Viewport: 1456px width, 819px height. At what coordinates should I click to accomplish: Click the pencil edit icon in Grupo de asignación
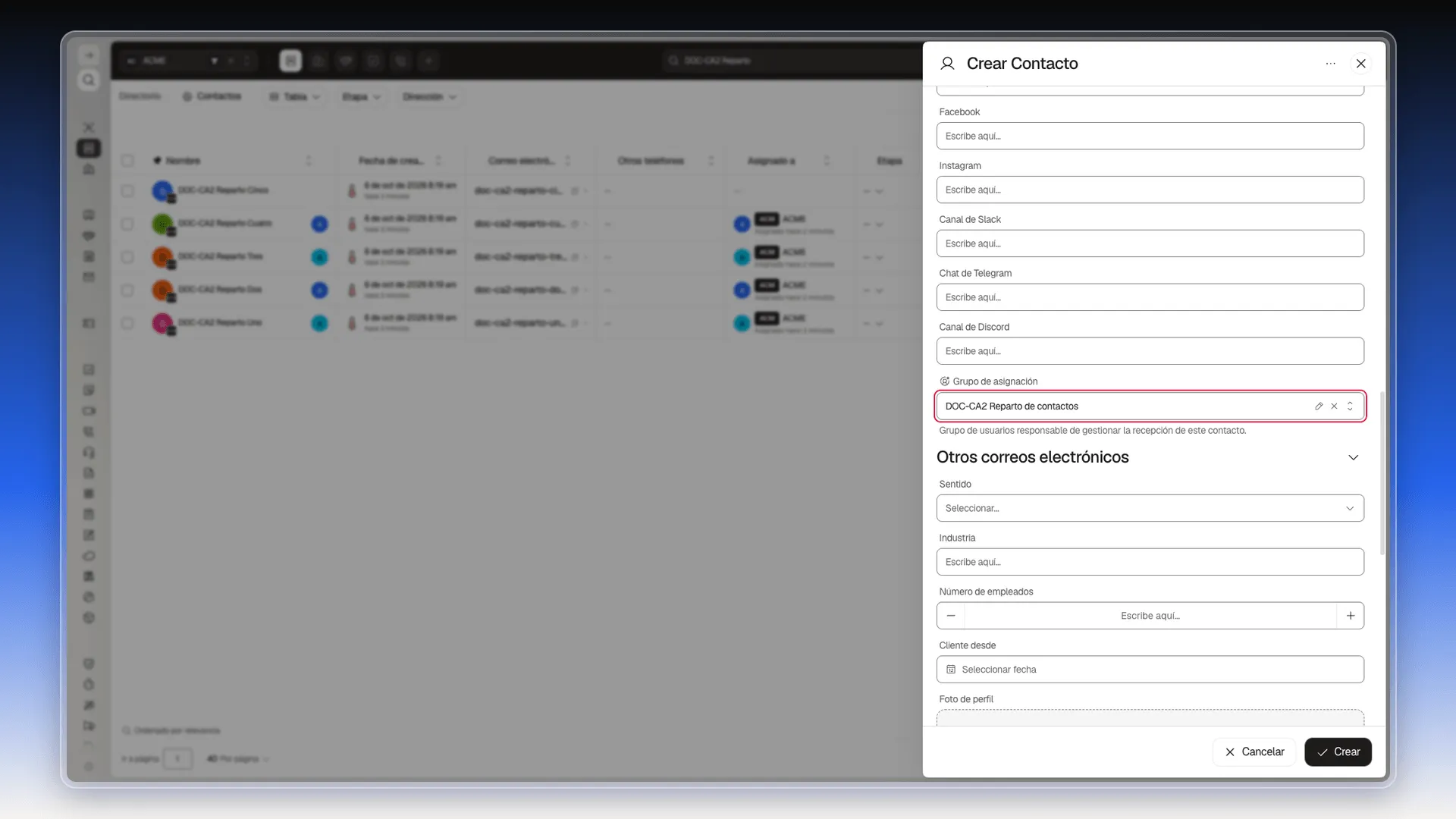click(1319, 406)
